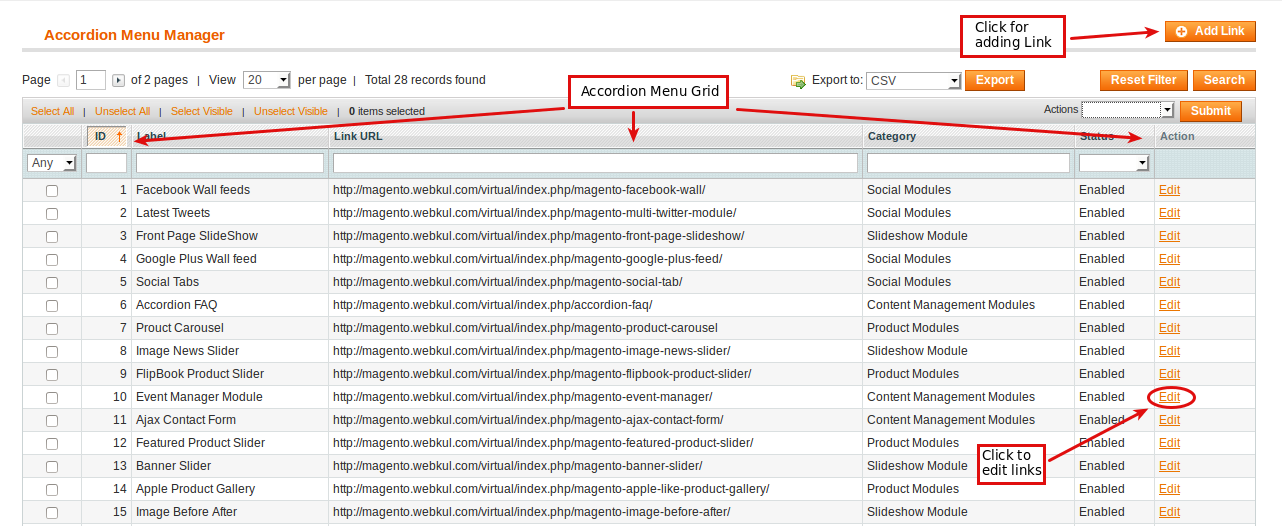
Task: Open the Export to CSV dropdown
Action: pyautogui.click(x=914, y=81)
